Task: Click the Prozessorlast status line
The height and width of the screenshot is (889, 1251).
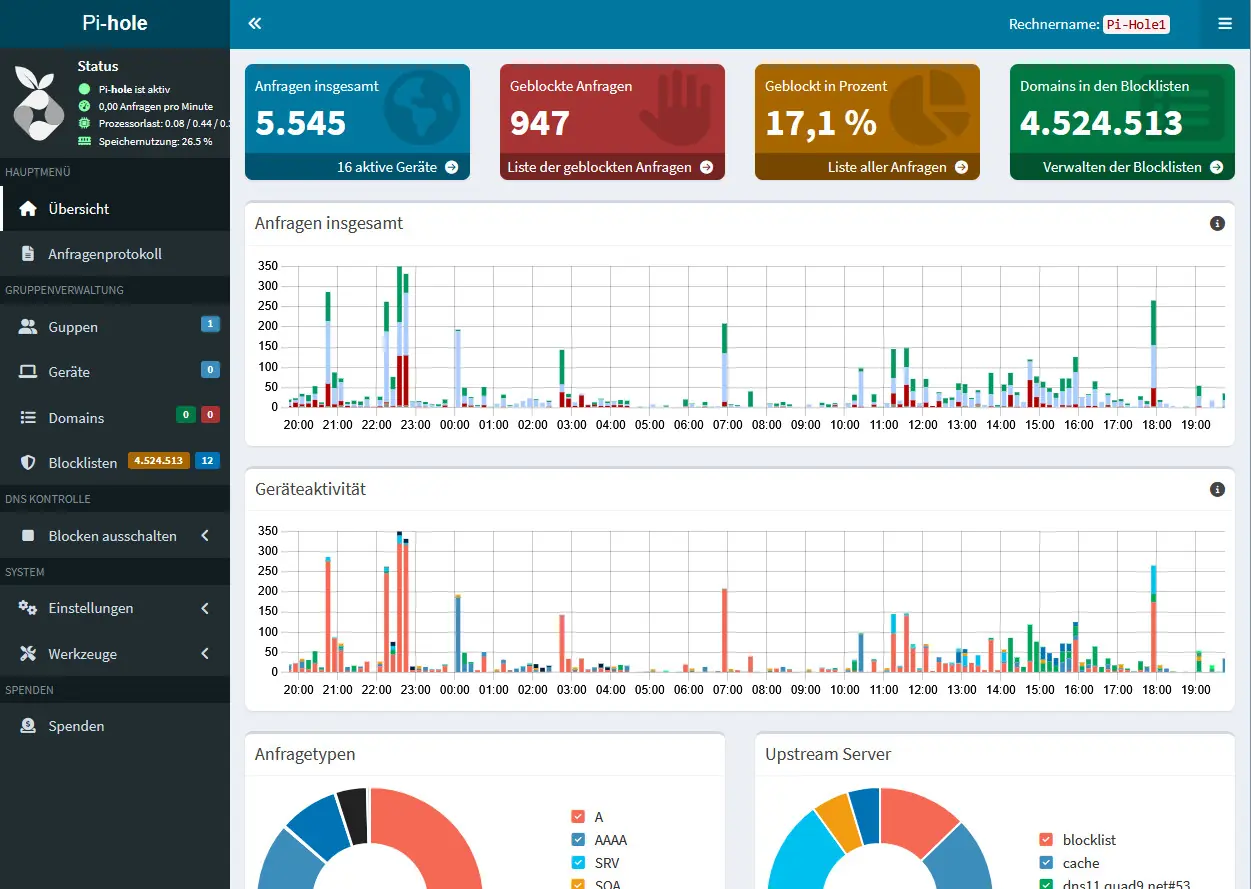Action: [164, 123]
